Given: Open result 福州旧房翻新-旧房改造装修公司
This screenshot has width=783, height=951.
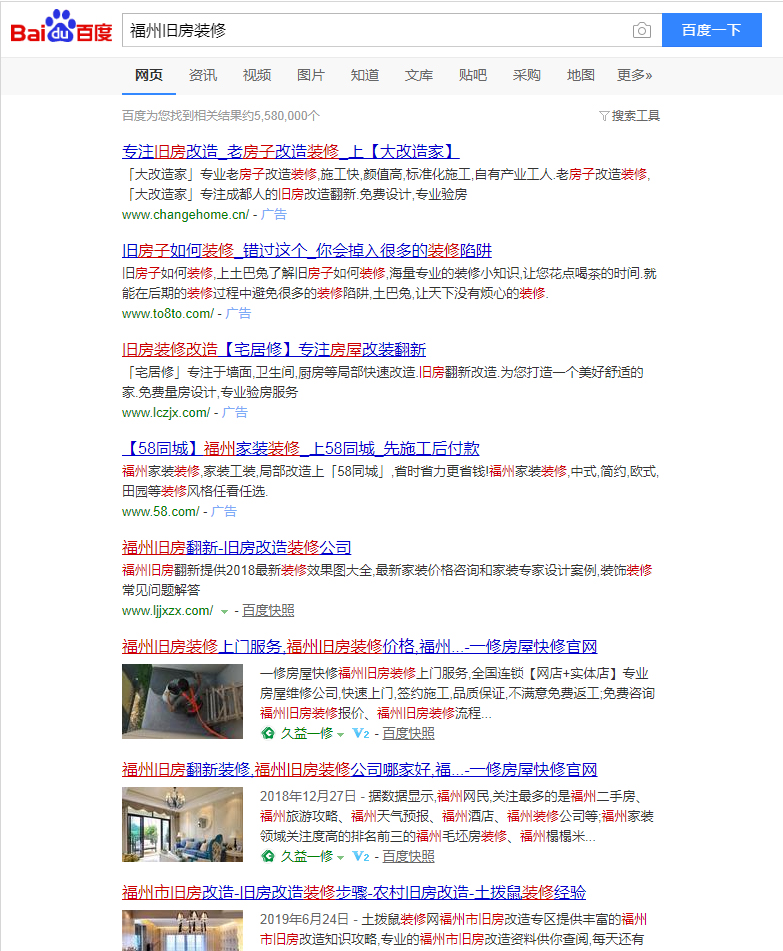Looking at the screenshot, I should (237, 547).
